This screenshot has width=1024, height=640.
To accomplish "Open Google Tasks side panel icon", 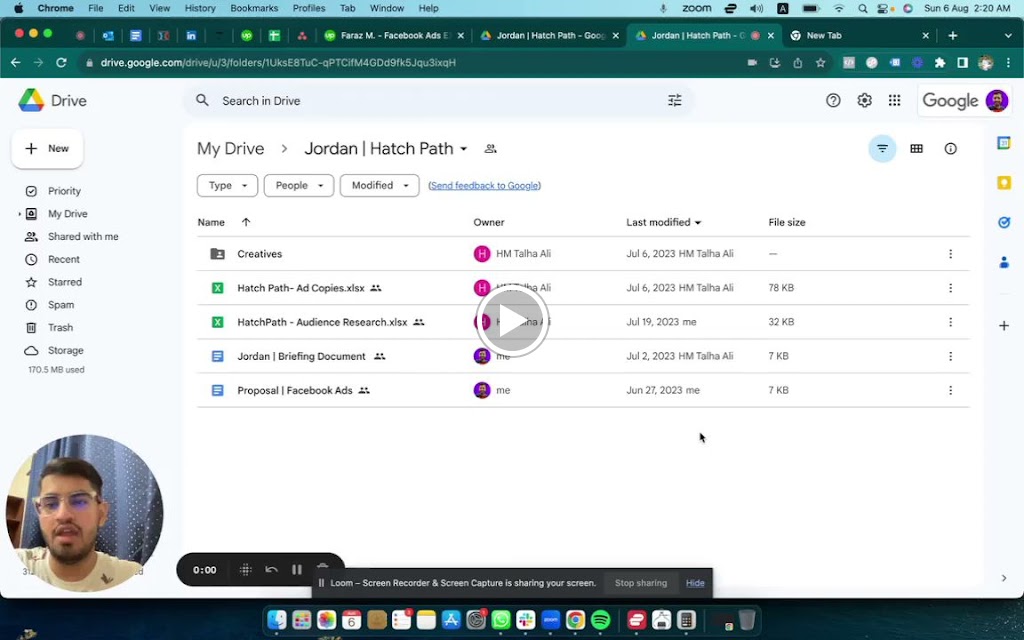I will (x=1004, y=223).
